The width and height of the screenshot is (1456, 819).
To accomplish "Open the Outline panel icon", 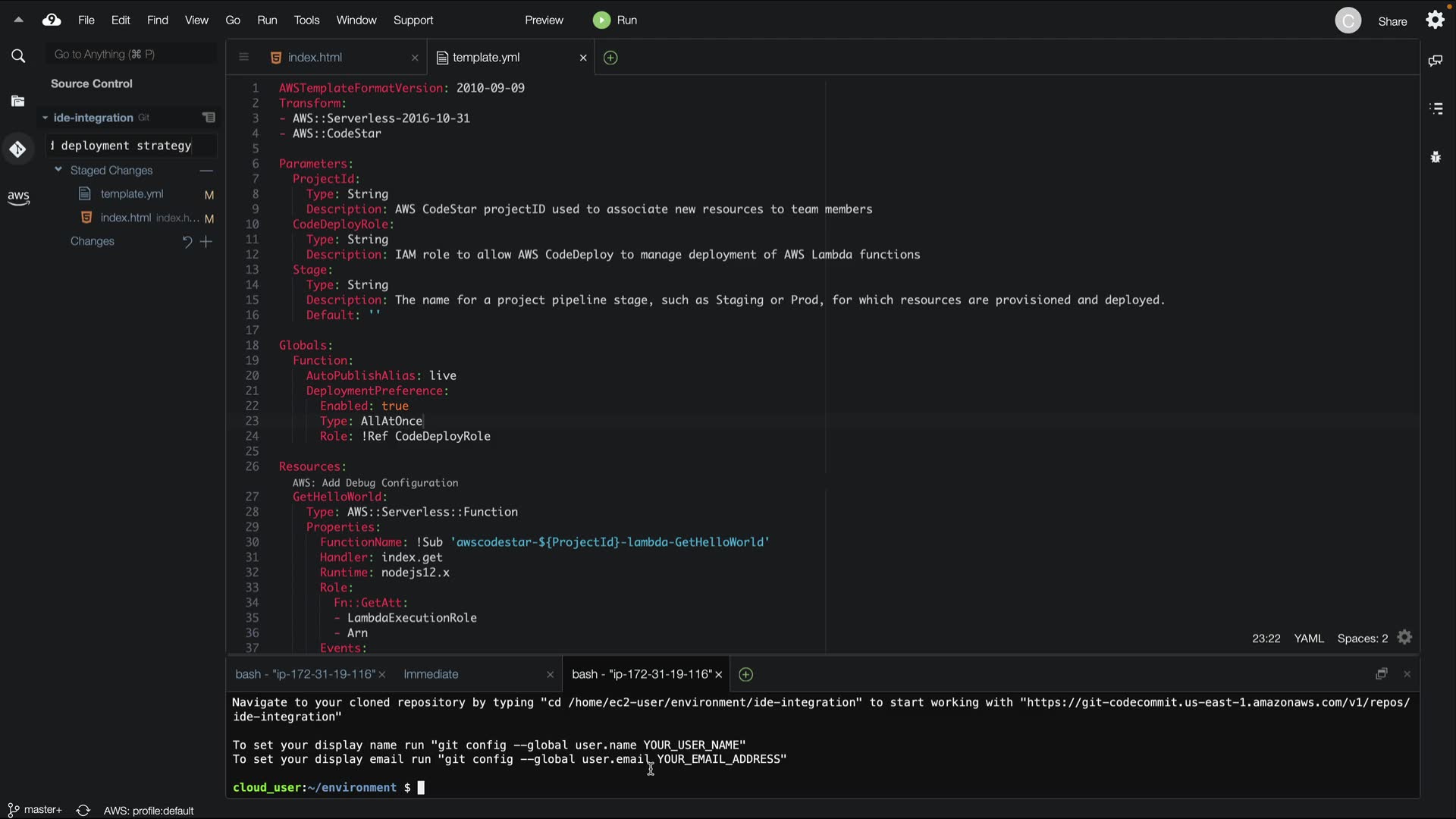I will (1436, 109).
